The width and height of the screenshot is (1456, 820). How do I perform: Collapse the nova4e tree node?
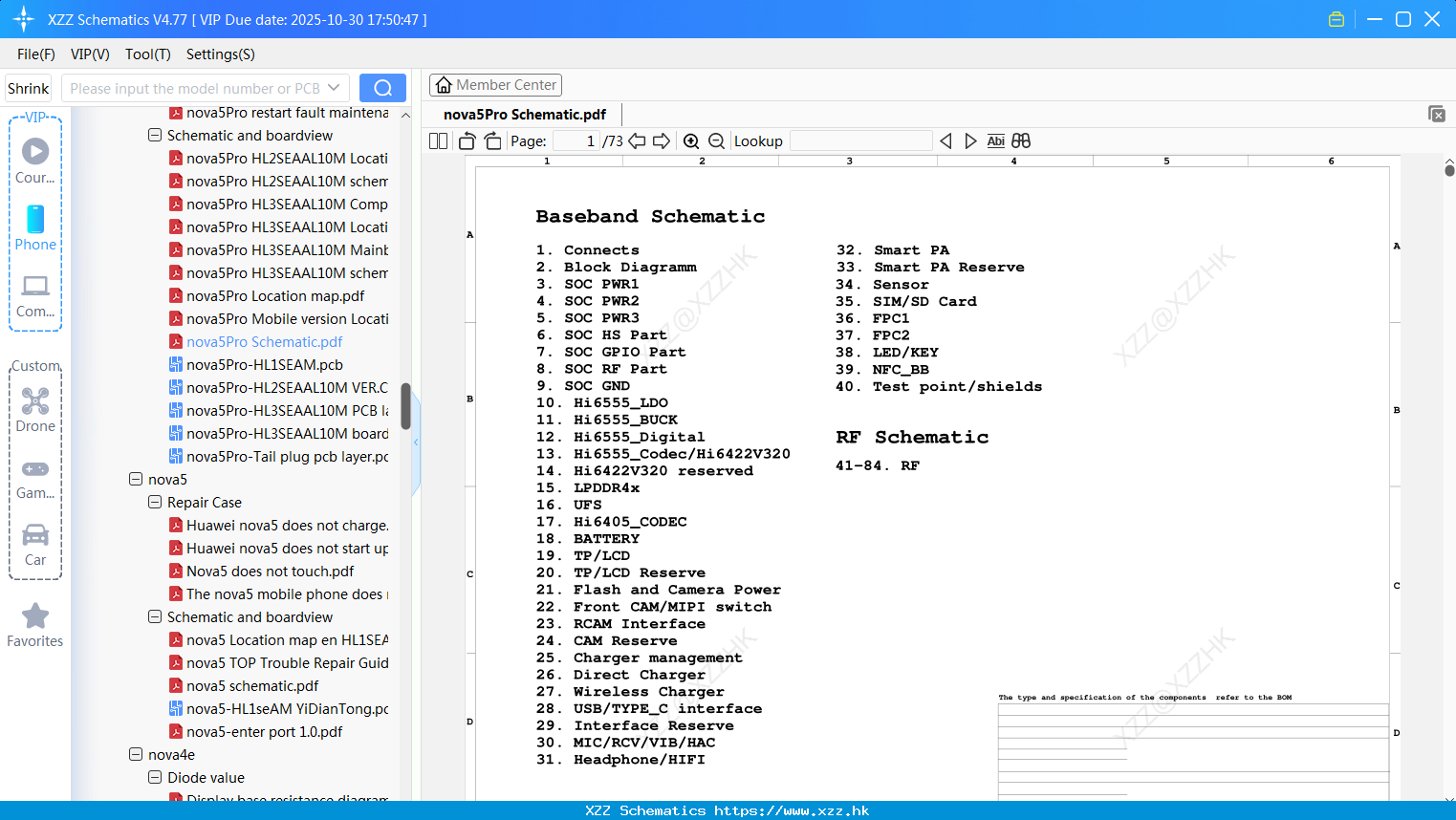coord(136,754)
